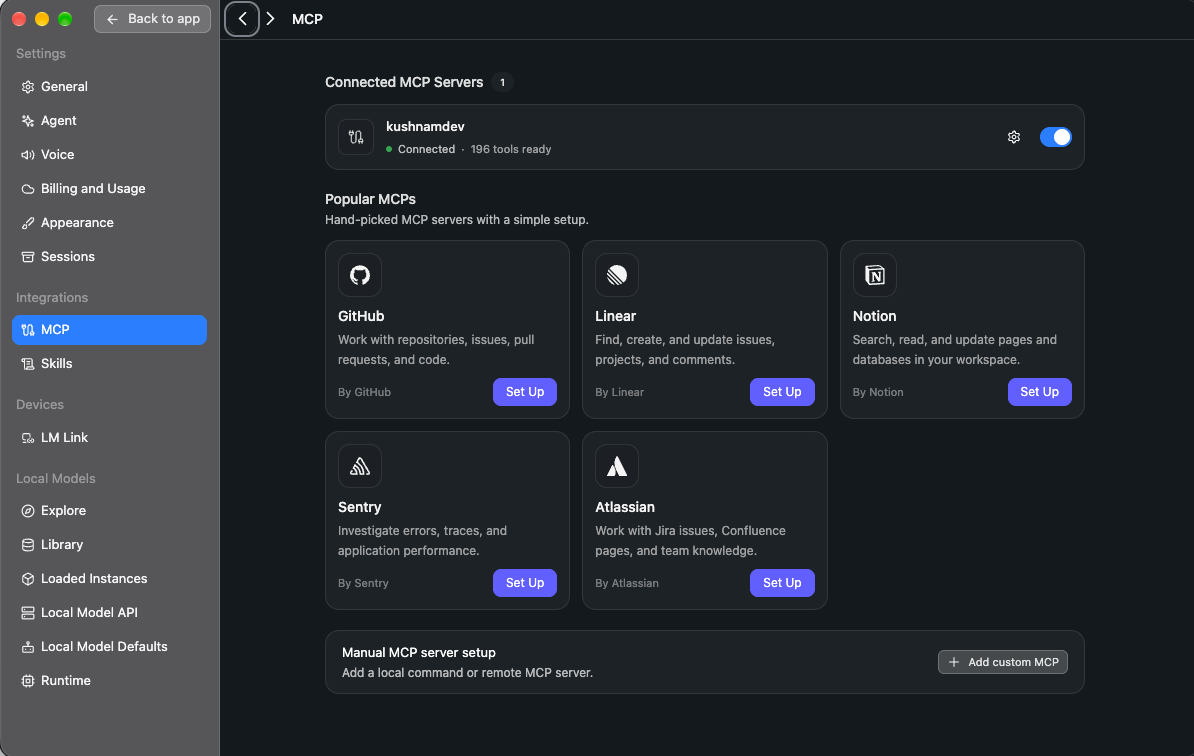Click the Runtime chip icon
Screen dimensions: 1194x756
[x=28, y=681]
